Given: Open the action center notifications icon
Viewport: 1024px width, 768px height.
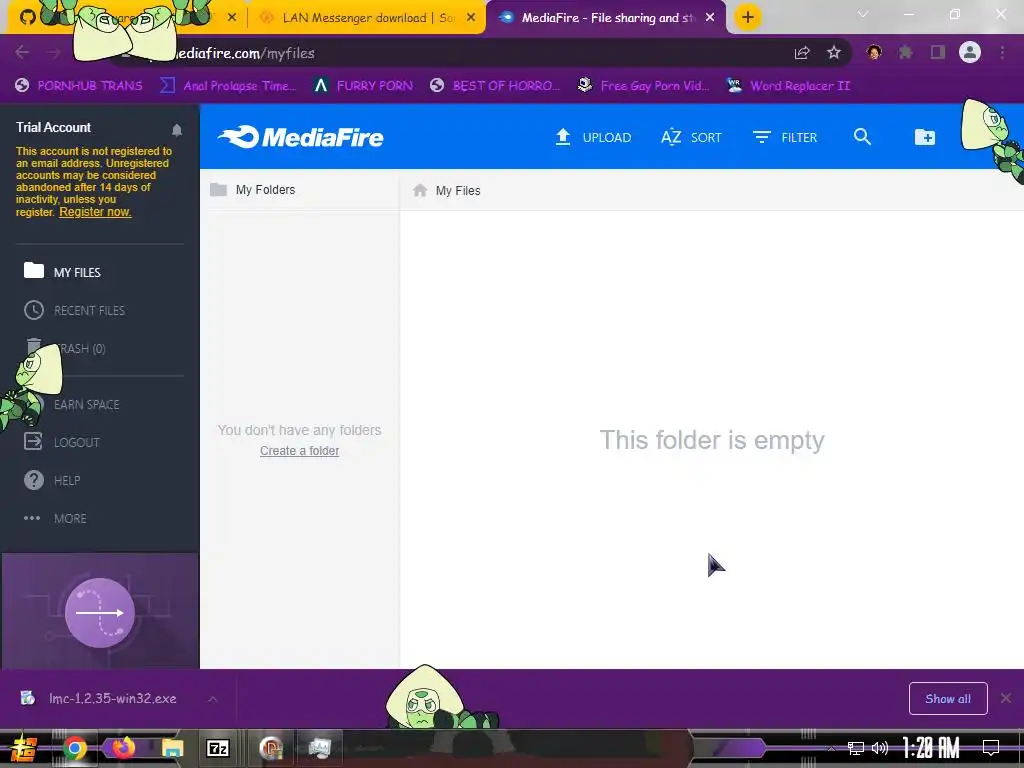Looking at the screenshot, I should click(991, 748).
